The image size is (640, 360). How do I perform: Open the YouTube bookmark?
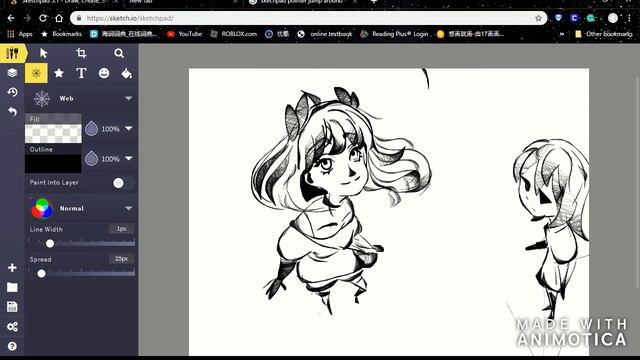click(185, 34)
